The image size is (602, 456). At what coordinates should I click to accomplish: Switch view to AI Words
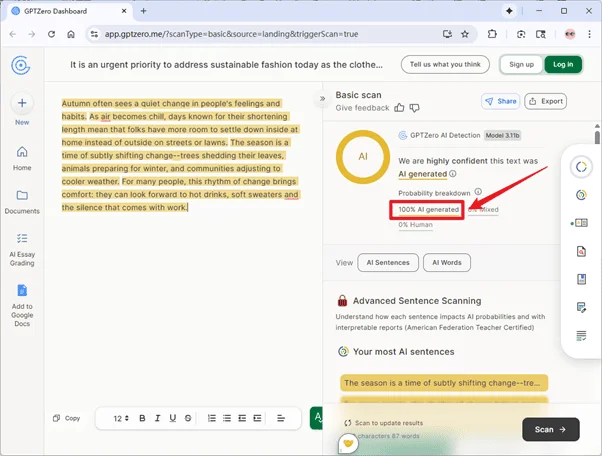[x=446, y=262]
